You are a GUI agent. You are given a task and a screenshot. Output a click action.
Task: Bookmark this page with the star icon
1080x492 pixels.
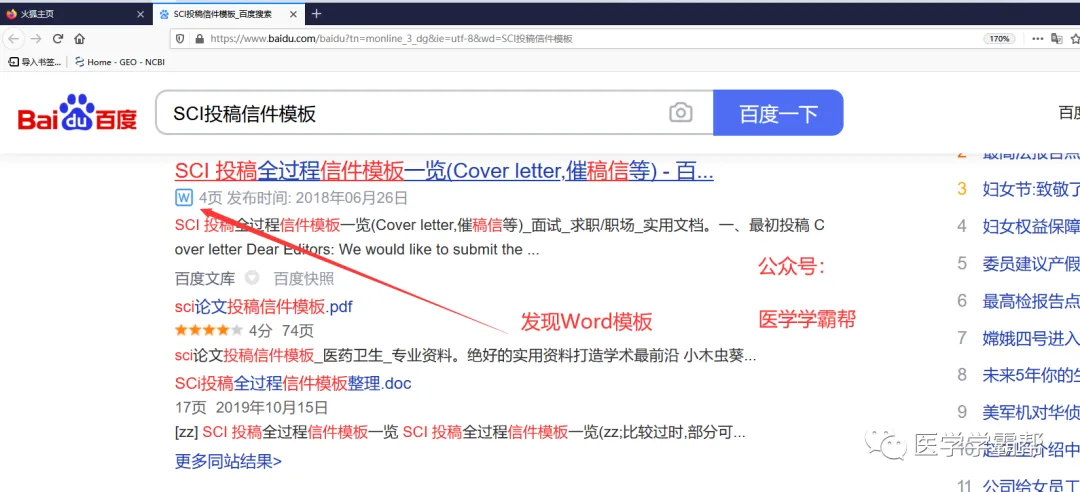click(1074, 39)
